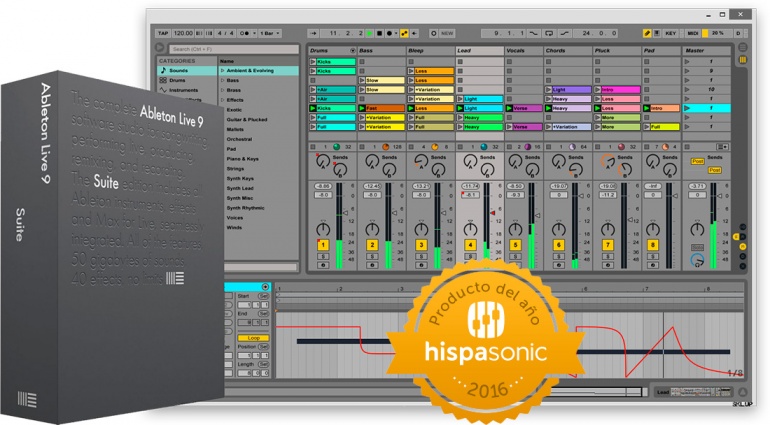Click the Arrangement Record button
The width and height of the screenshot is (770, 425).
389,33
